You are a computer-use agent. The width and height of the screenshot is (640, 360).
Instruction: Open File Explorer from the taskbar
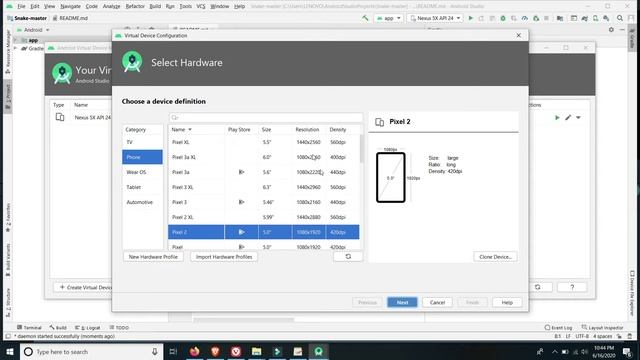256,351
